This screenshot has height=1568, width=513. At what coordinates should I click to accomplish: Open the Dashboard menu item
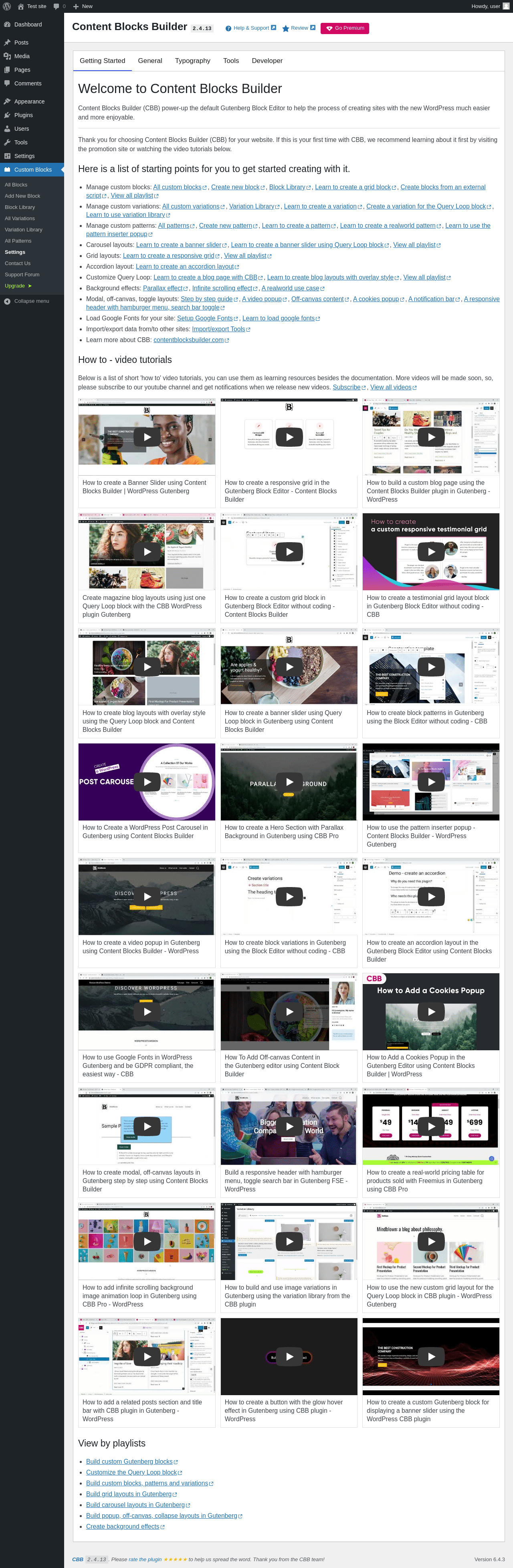click(x=32, y=24)
